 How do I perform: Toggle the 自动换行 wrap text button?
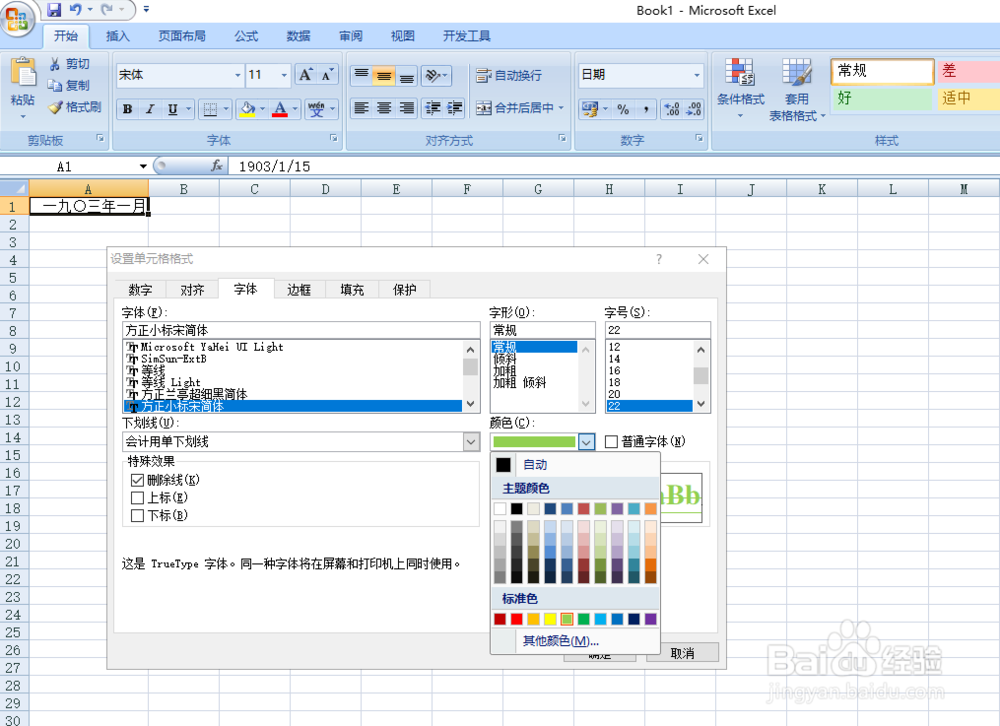[x=509, y=75]
